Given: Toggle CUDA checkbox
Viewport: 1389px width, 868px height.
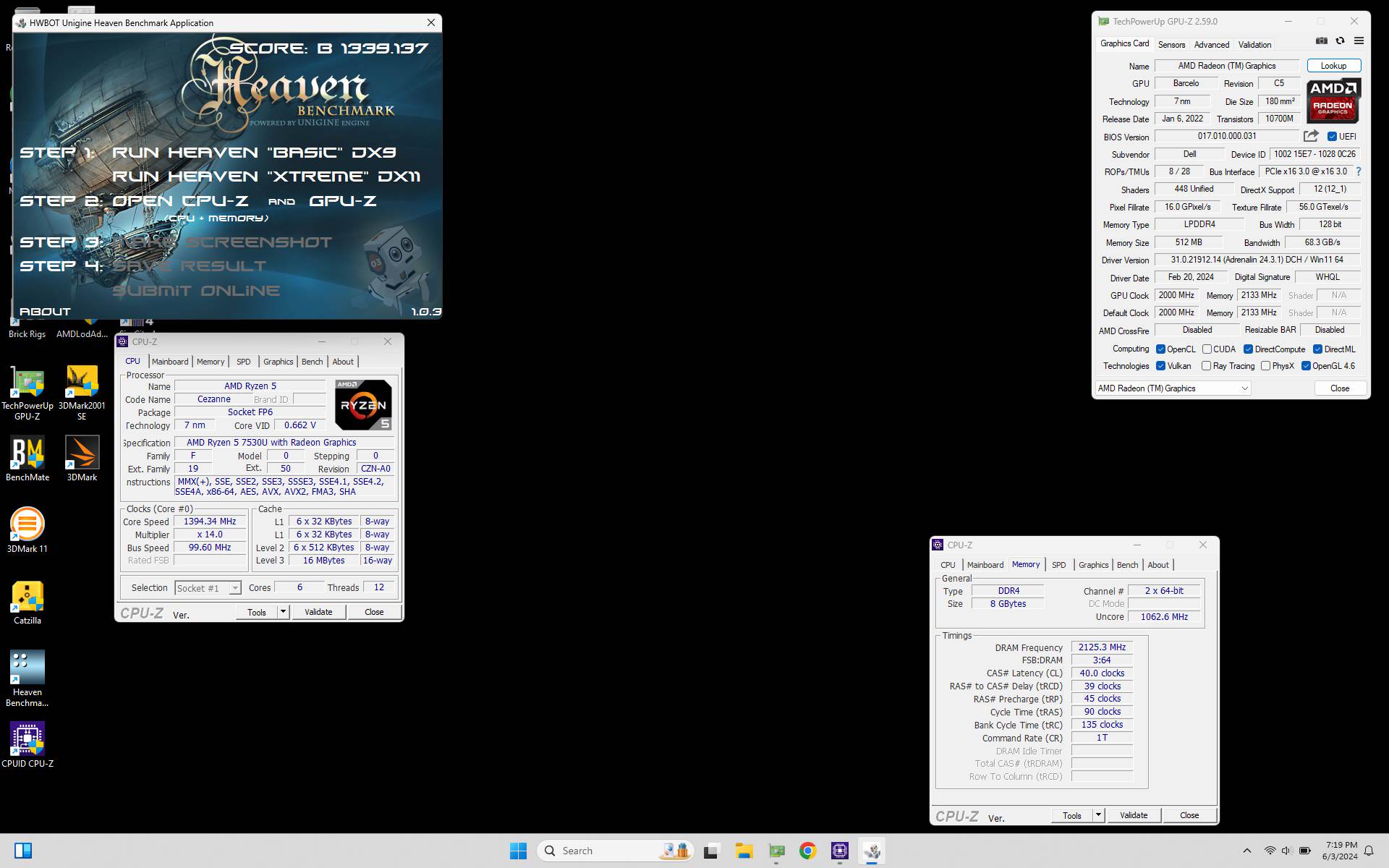Looking at the screenshot, I should tap(1207, 349).
